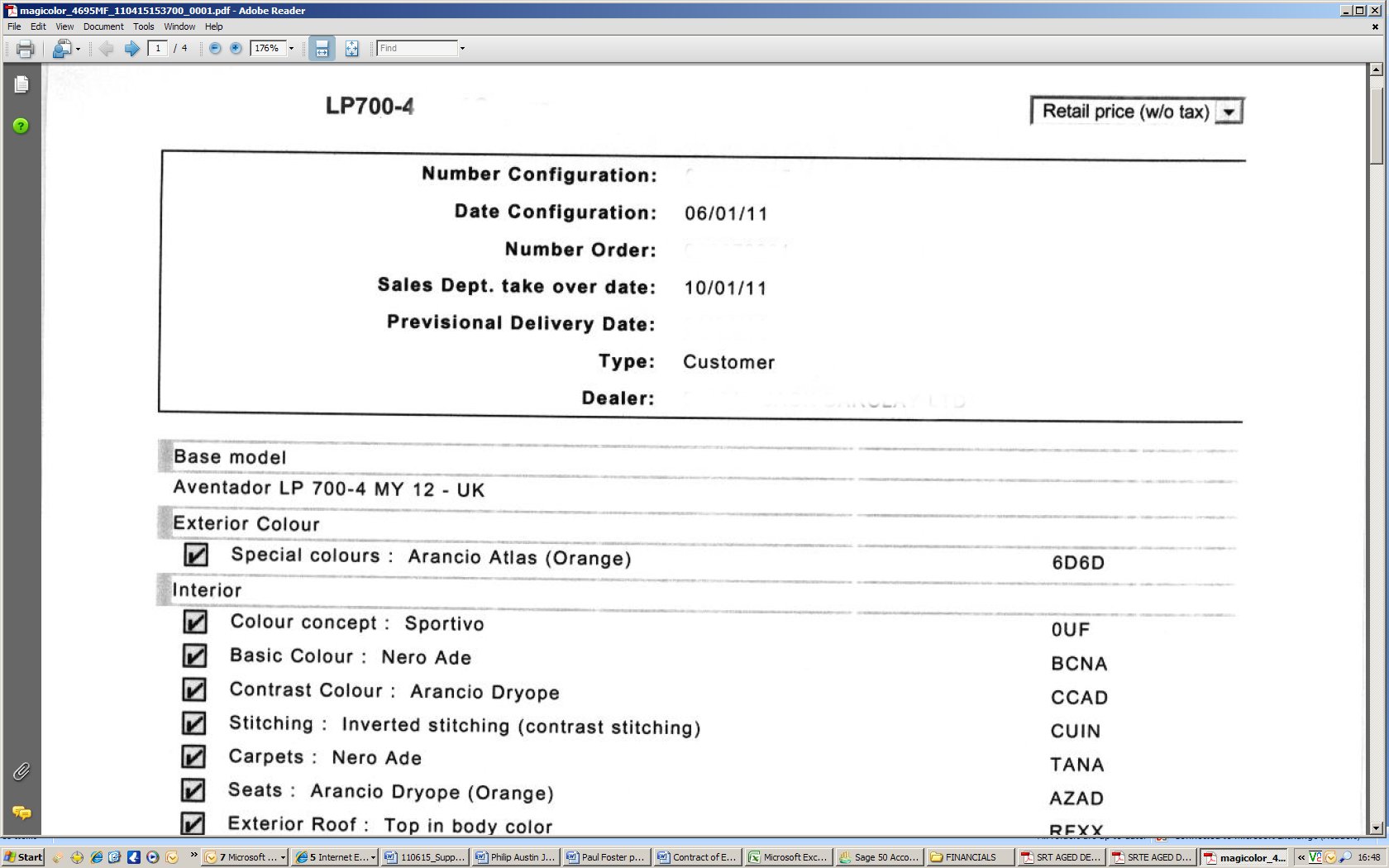Open the Find options dropdown arrow
This screenshot has width=1389, height=868.
tap(462, 49)
